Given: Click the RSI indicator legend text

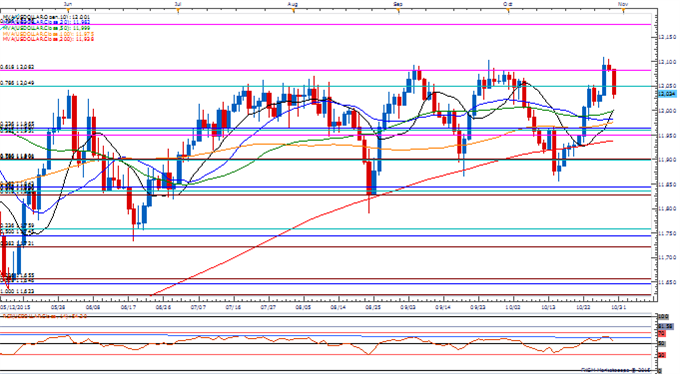Looking at the screenshot, I should click(45, 316).
